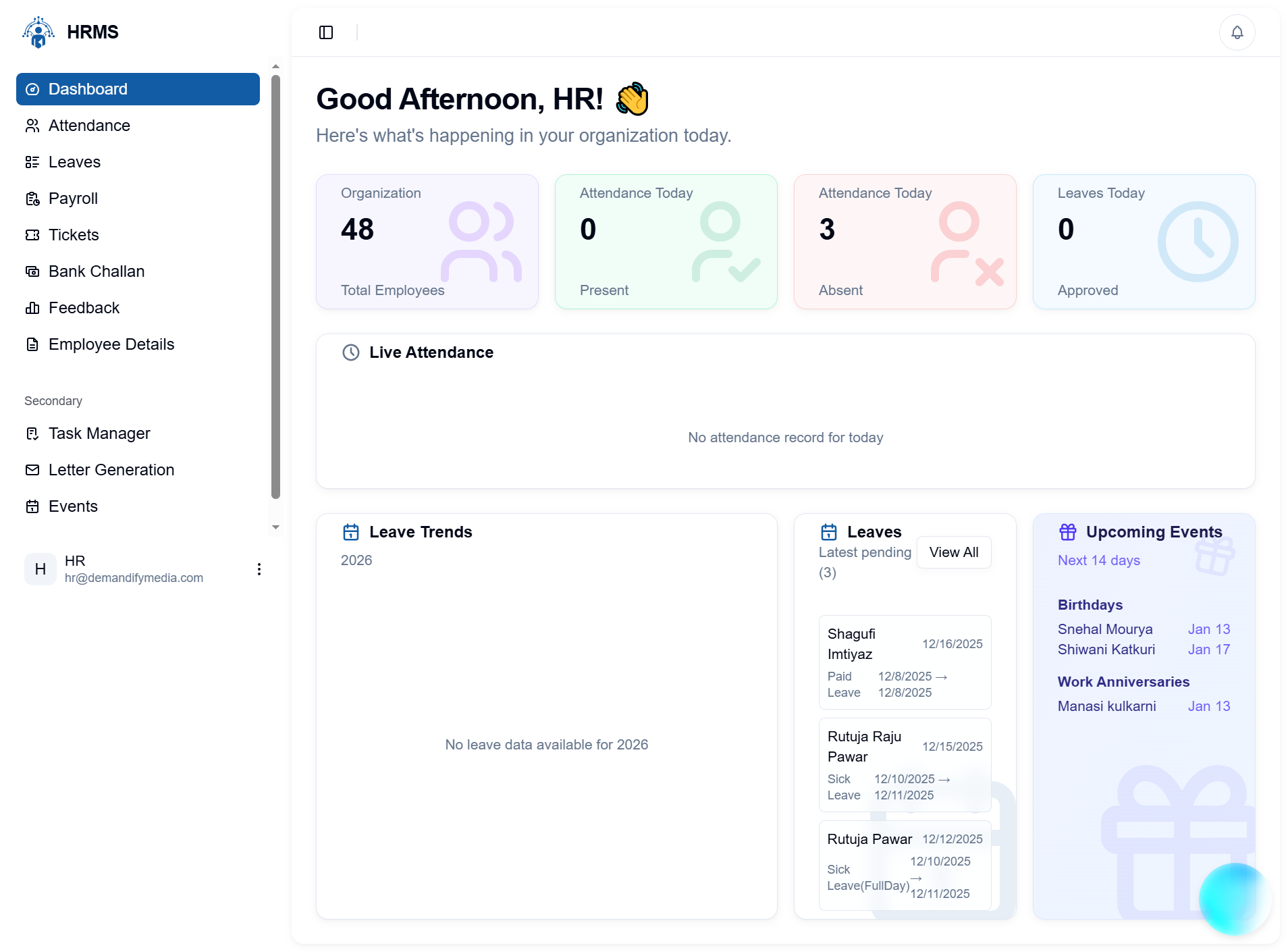The width and height of the screenshot is (1288, 952).
Task: Open the Bank Challan icon
Action: 32,271
